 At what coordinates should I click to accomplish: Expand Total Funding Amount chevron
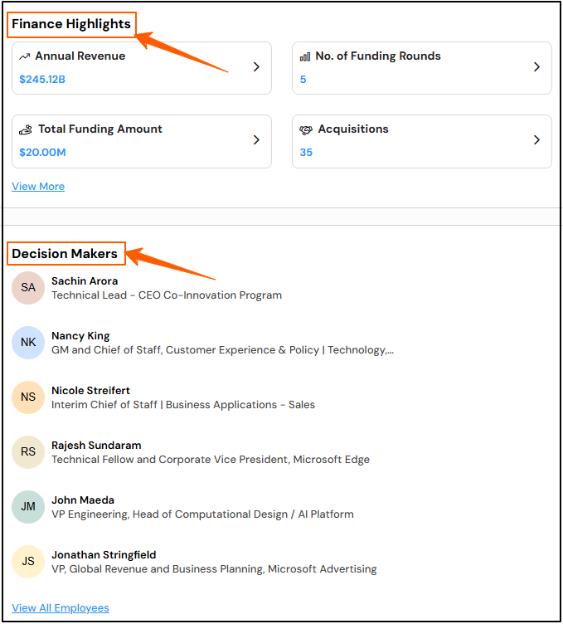pyautogui.click(x=257, y=140)
